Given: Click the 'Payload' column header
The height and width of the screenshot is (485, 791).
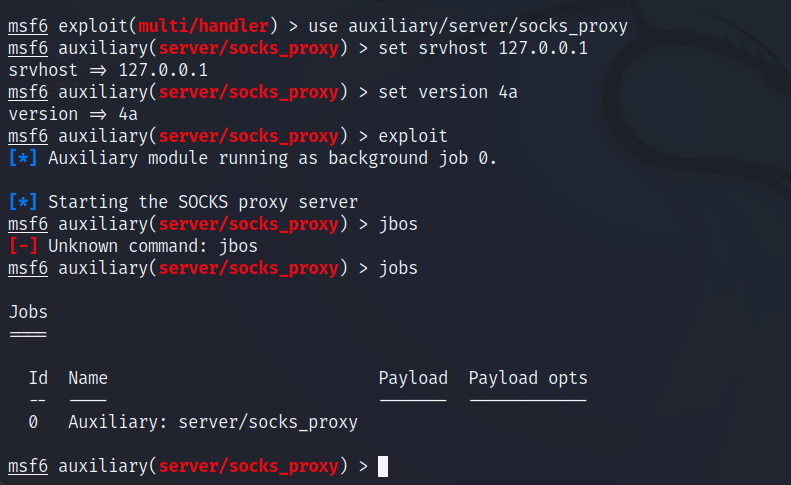Looking at the screenshot, I should (x=413, y=378).
